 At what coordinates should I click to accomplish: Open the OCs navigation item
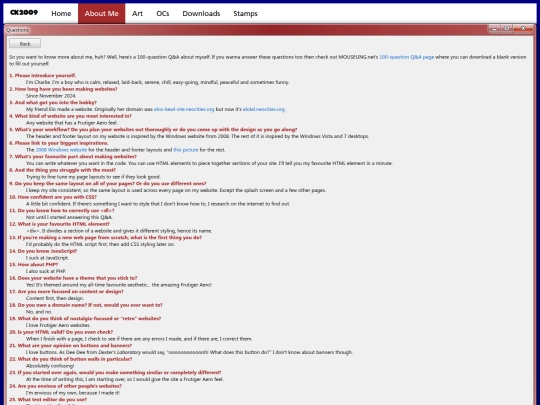(x=163, y=13)
